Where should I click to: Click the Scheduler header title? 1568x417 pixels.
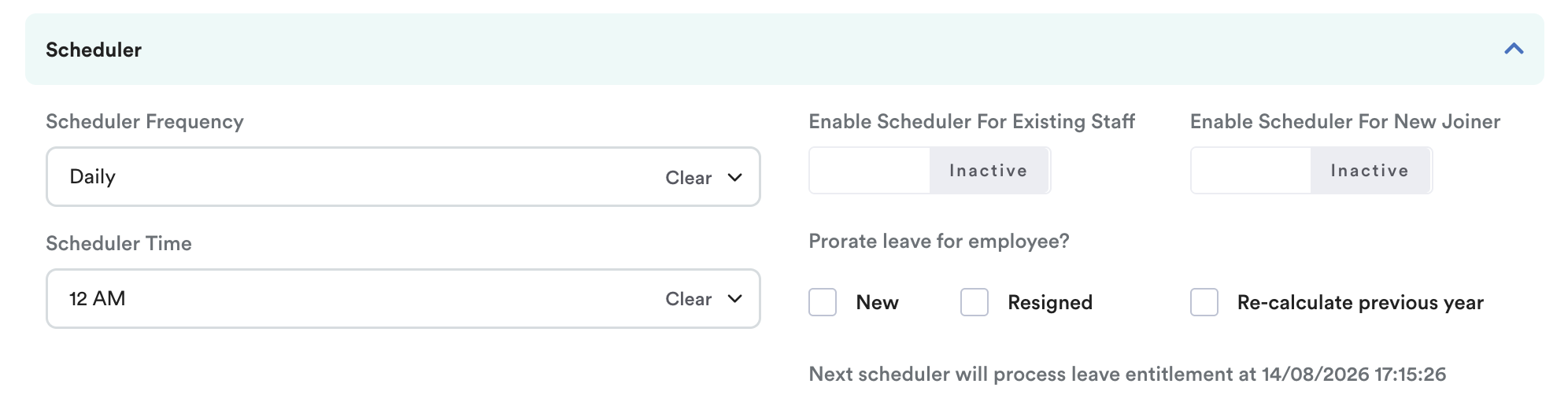(94, 50)
